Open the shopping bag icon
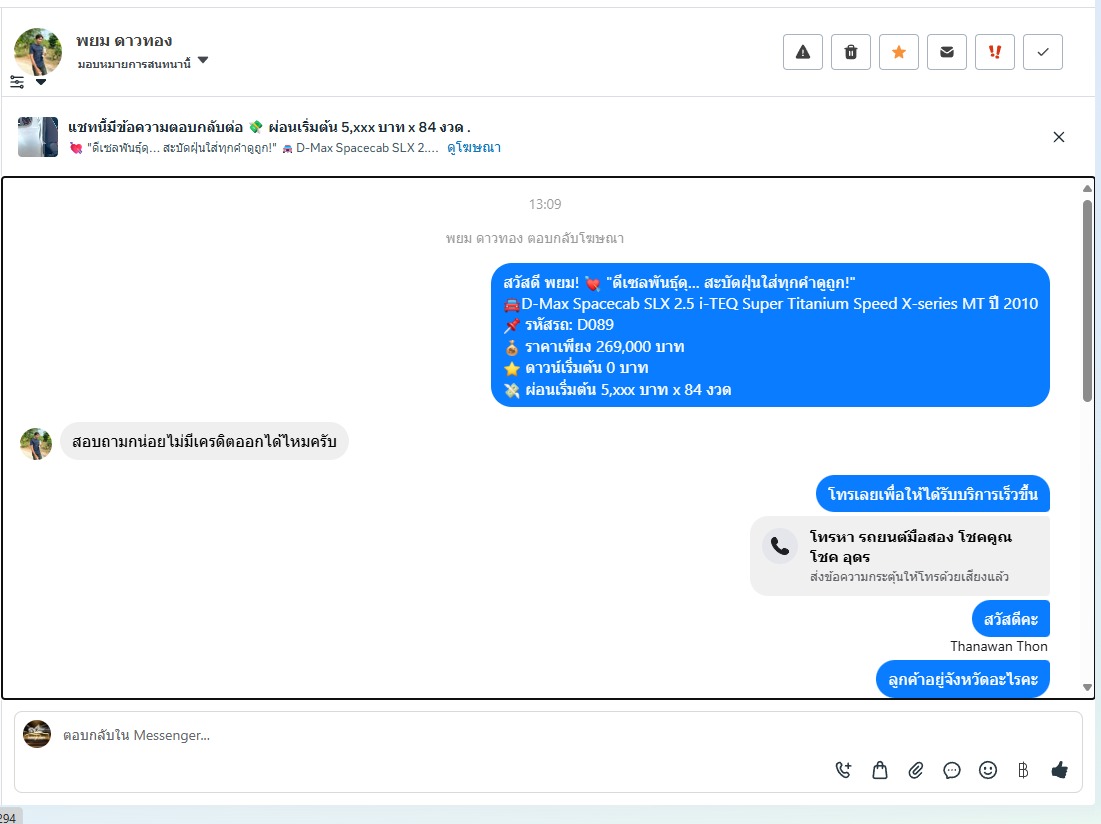 click(880, 770)
